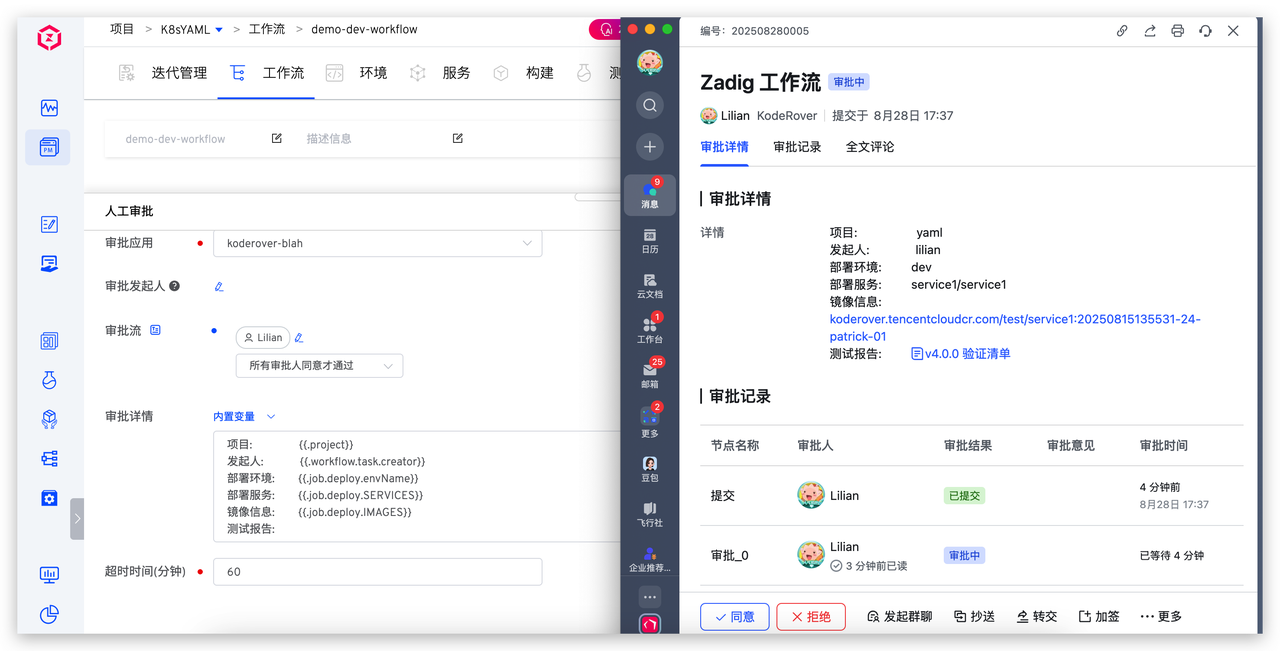Select the PM project icon in Zadig sidebar
The image size is (1280, 651).
pos(49,147)
